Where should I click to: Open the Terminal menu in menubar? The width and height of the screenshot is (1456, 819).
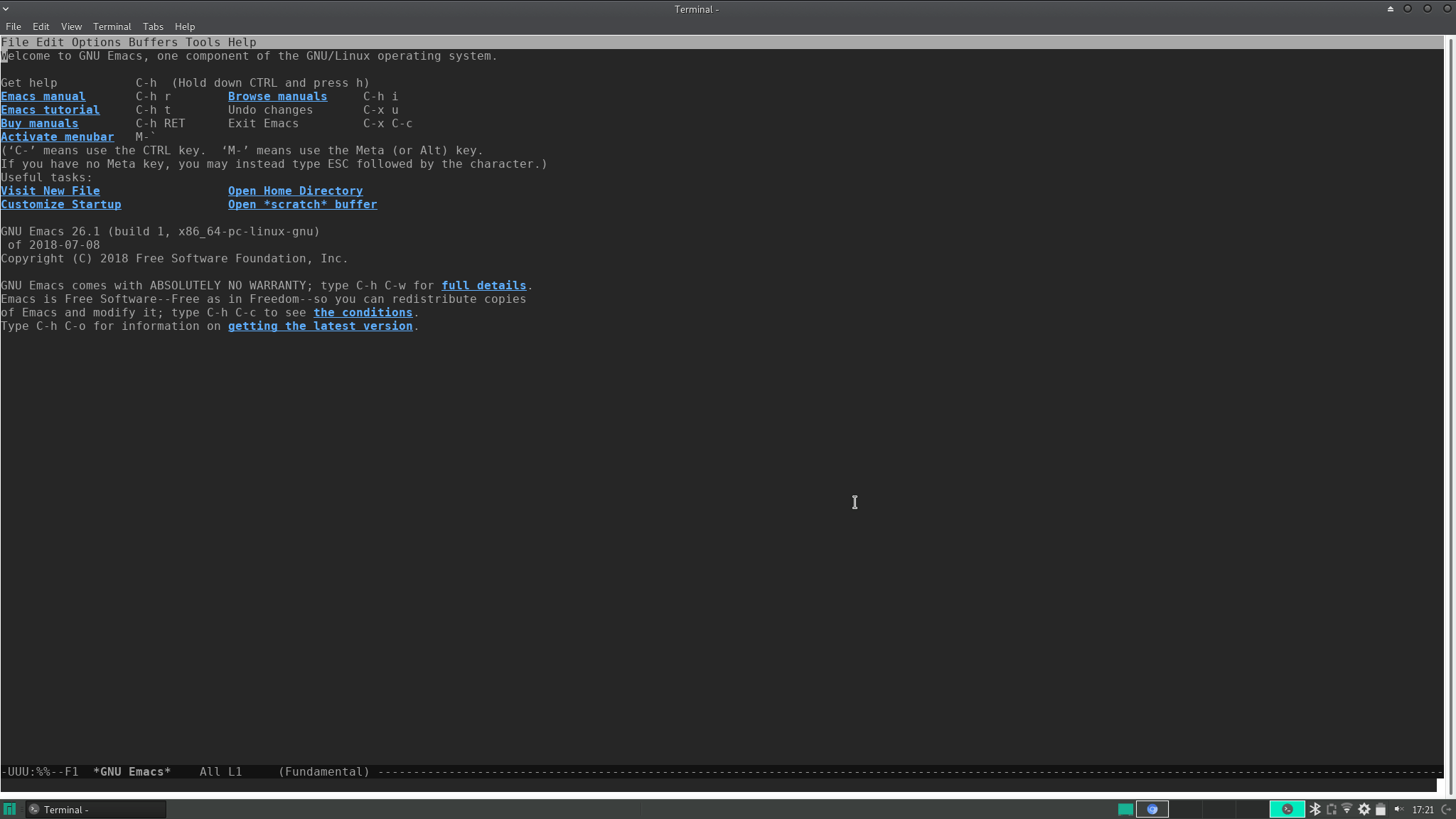click(112, 26)
